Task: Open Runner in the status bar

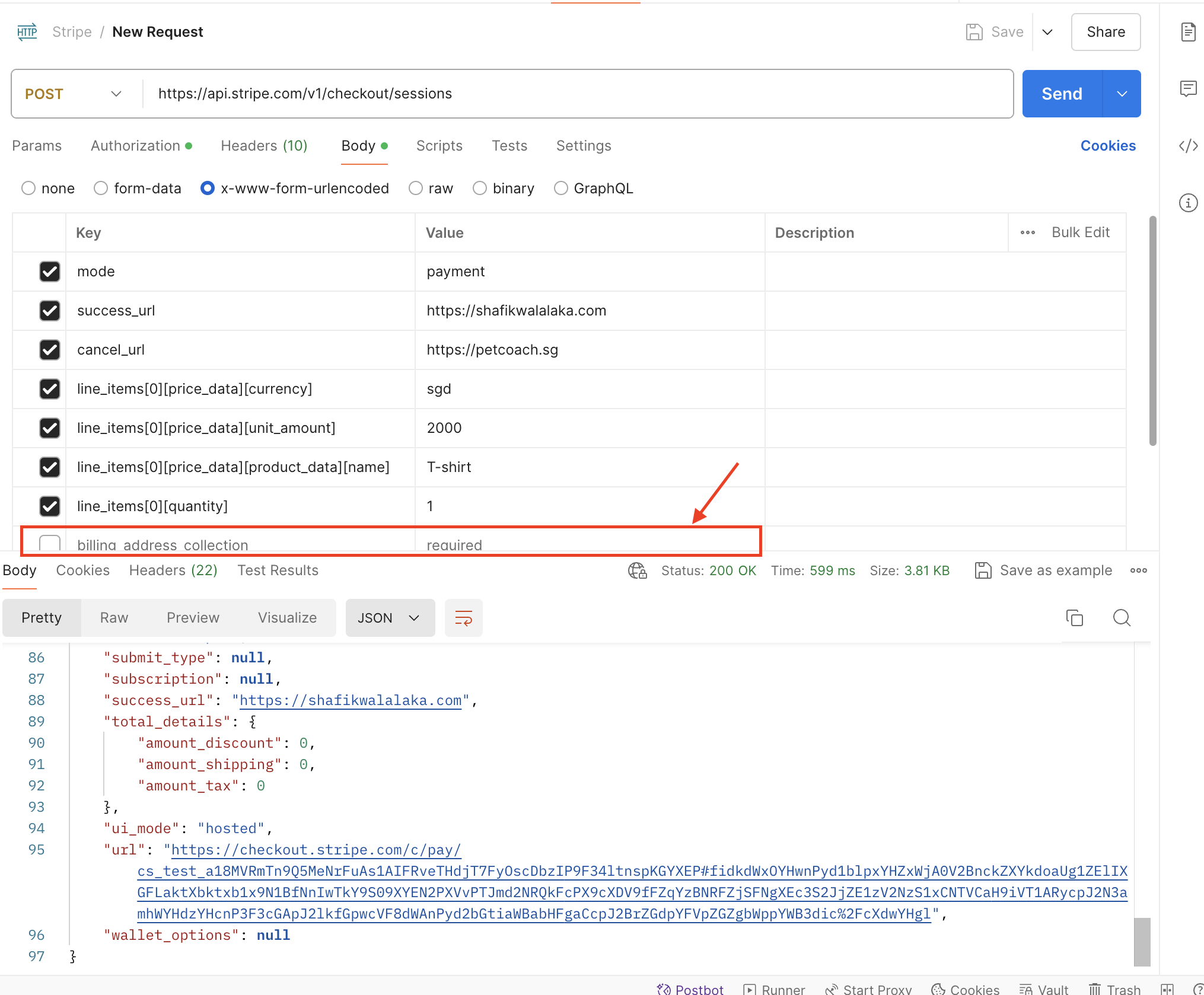Action: [774, 989]
